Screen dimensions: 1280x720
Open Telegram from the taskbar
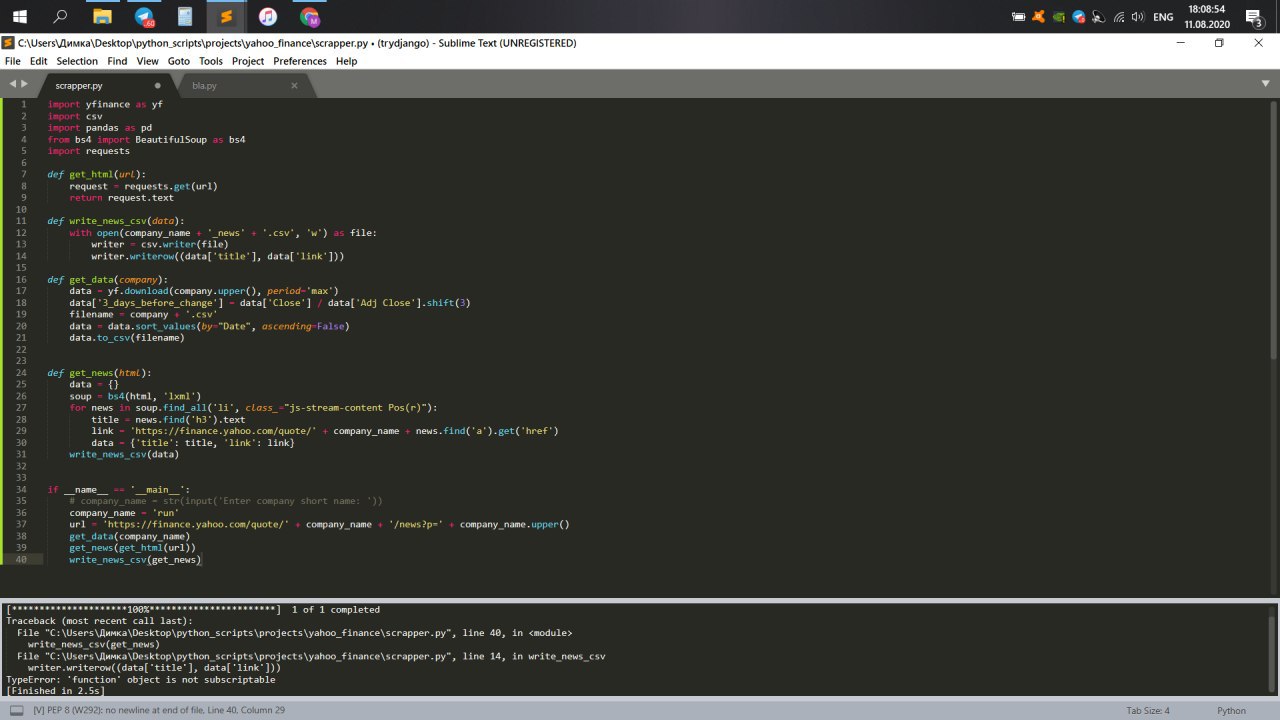(x=144, y=16)
